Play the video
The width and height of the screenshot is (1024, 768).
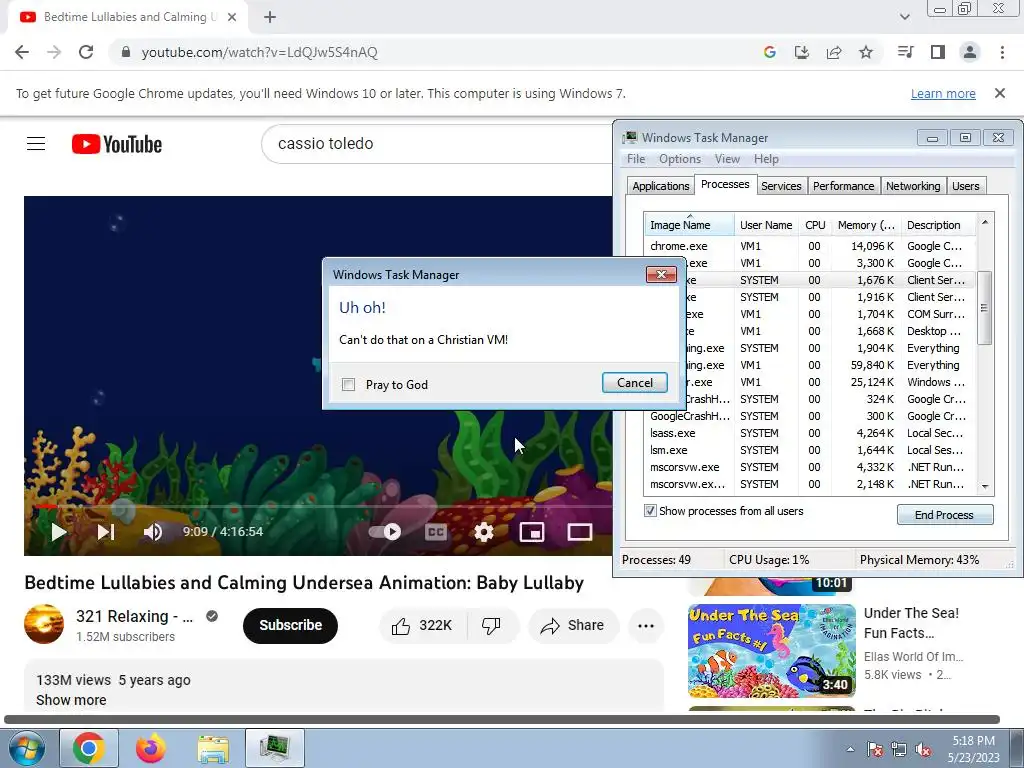59,532
